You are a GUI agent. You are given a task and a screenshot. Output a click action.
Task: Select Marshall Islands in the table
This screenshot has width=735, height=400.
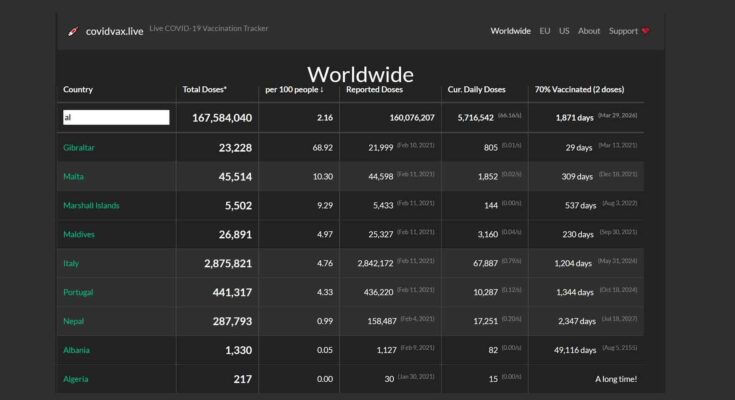(x=91, y=206)
